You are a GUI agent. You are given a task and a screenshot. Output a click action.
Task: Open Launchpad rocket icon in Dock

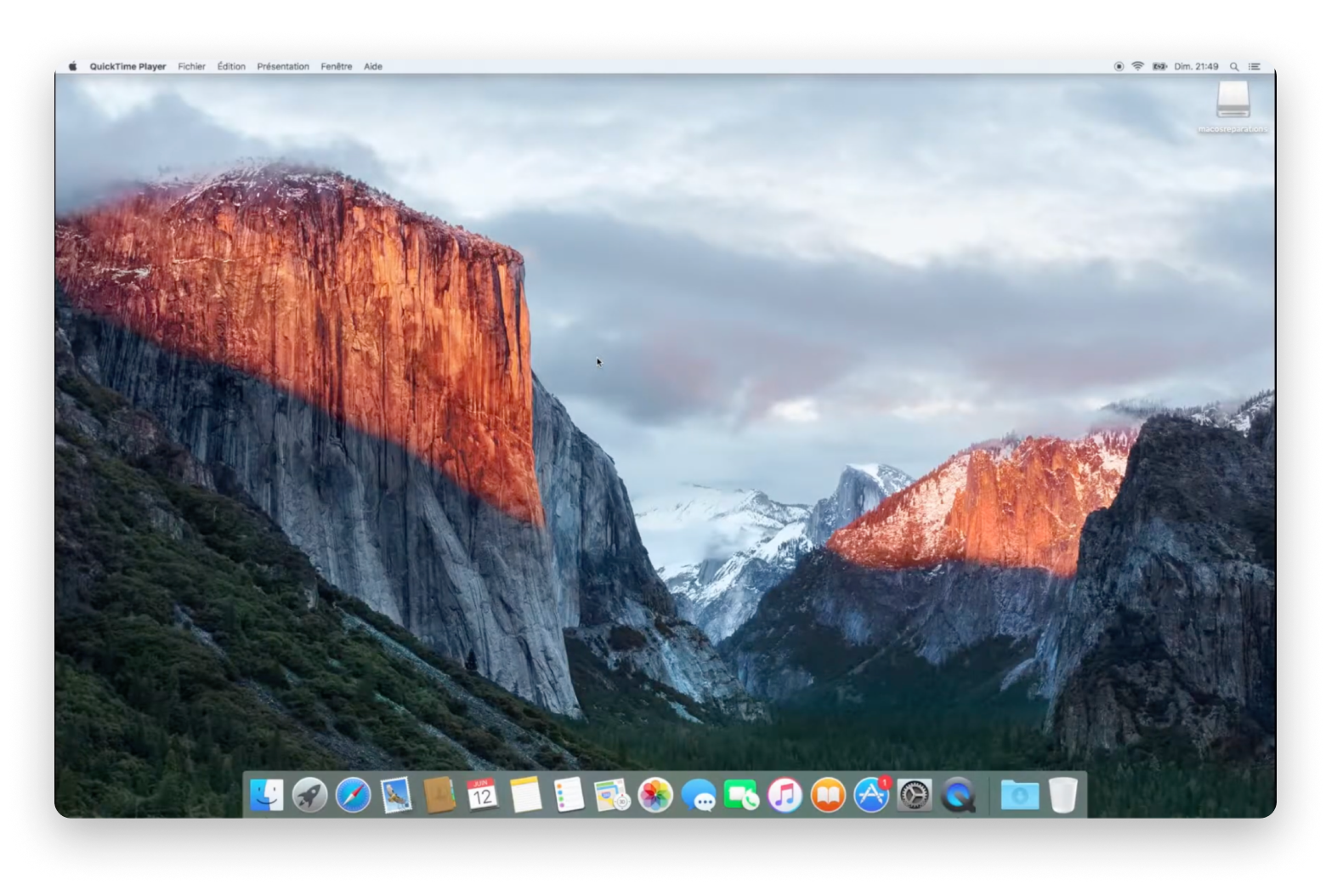(309, 796)
